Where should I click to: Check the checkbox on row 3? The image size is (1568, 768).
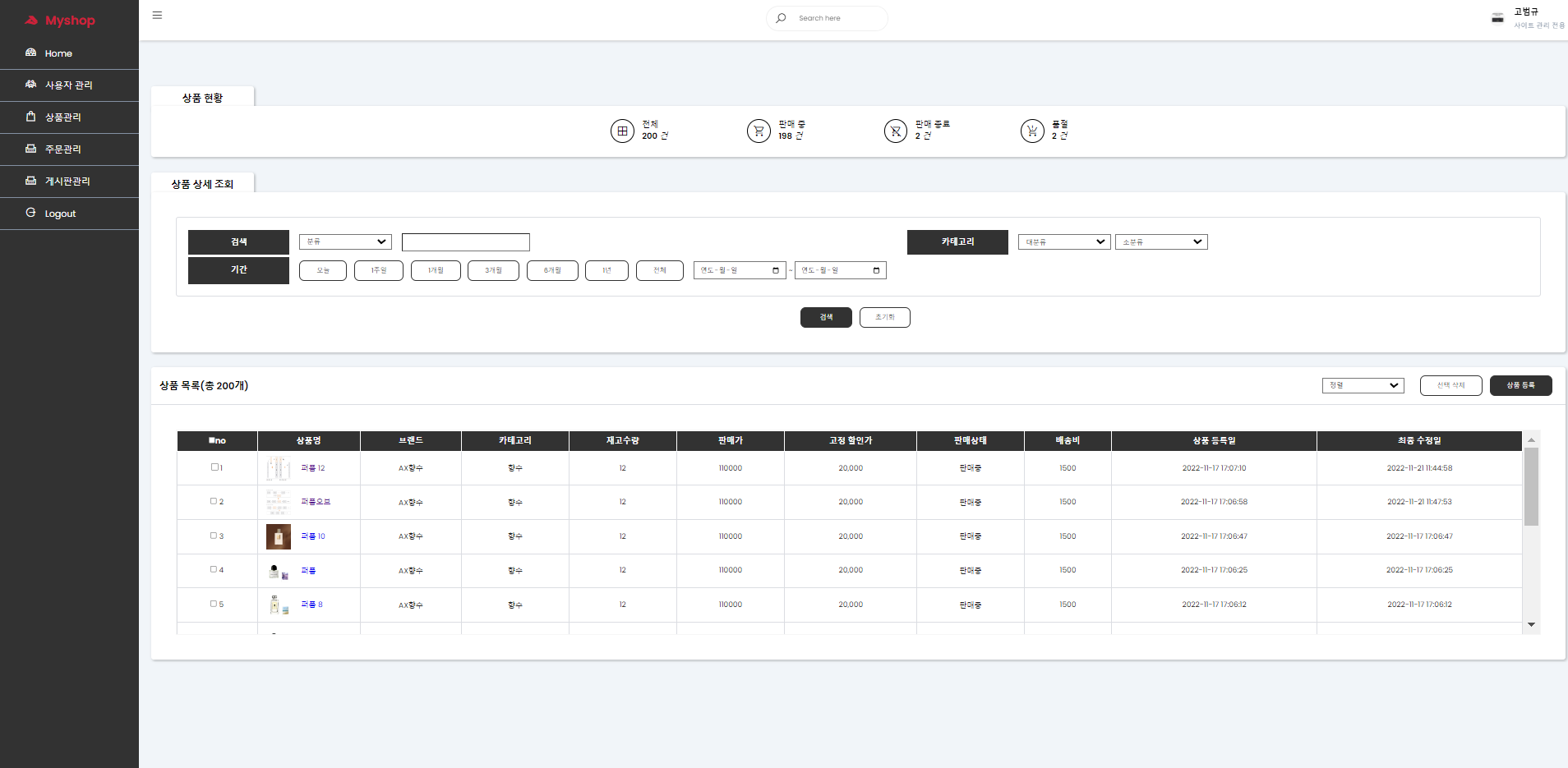pos(213,536)
